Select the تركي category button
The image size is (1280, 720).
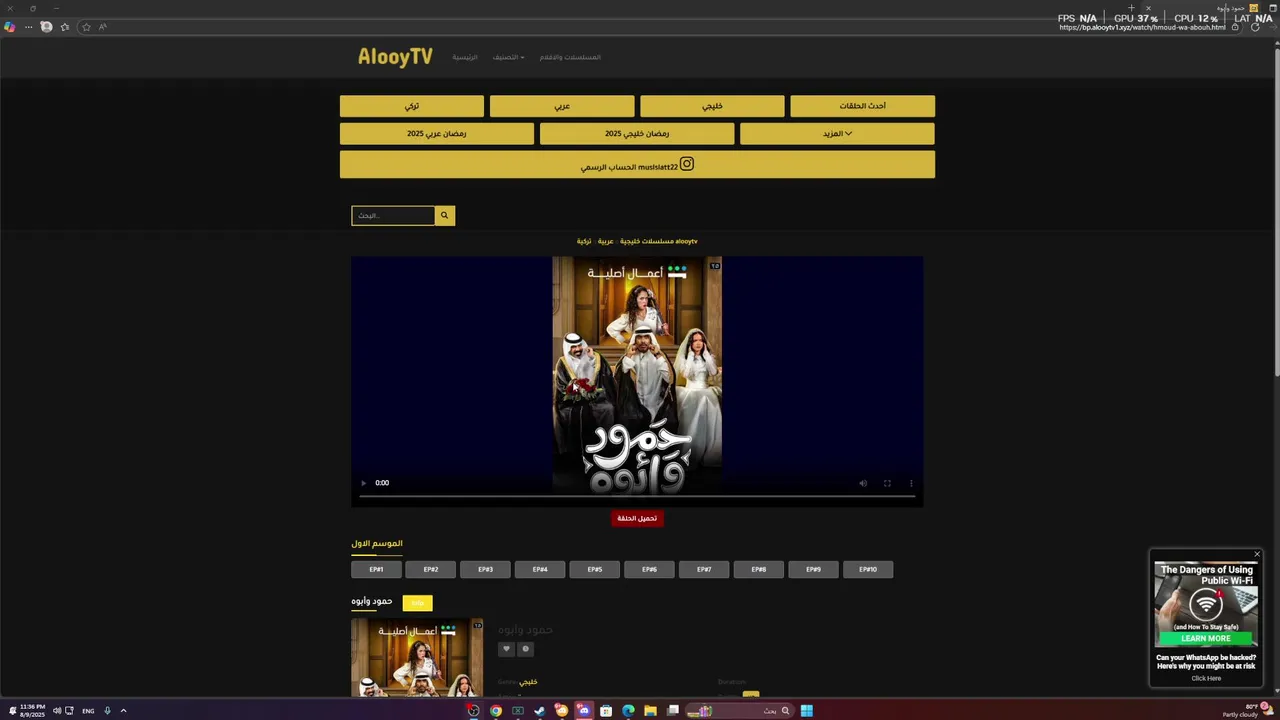(x=412, y=106)
